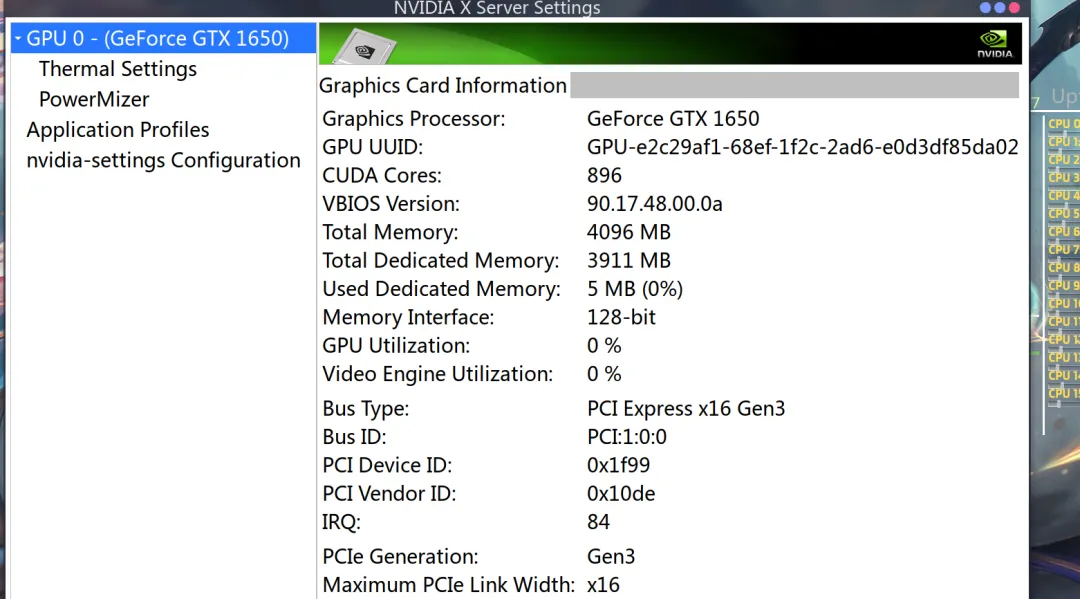Screen dimensions: 1080x599
Task: Click the NVIDIA logo in banner
Action: (x=995, y=44)
